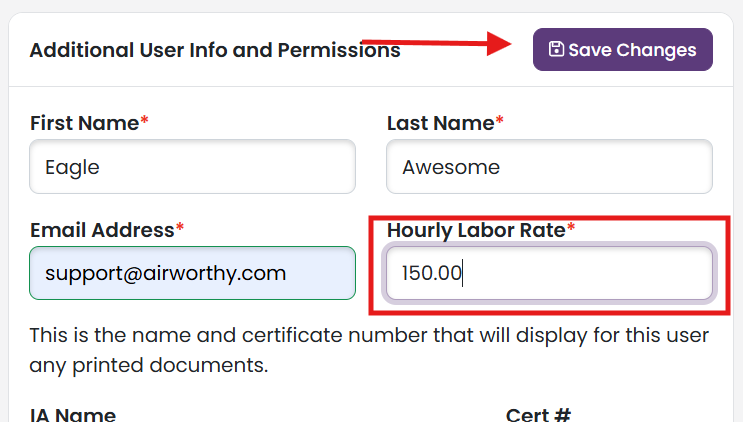Place cursor in the 150.00 rate value
Viewport: 743px width, 422px height.
(x=432, y=273)
